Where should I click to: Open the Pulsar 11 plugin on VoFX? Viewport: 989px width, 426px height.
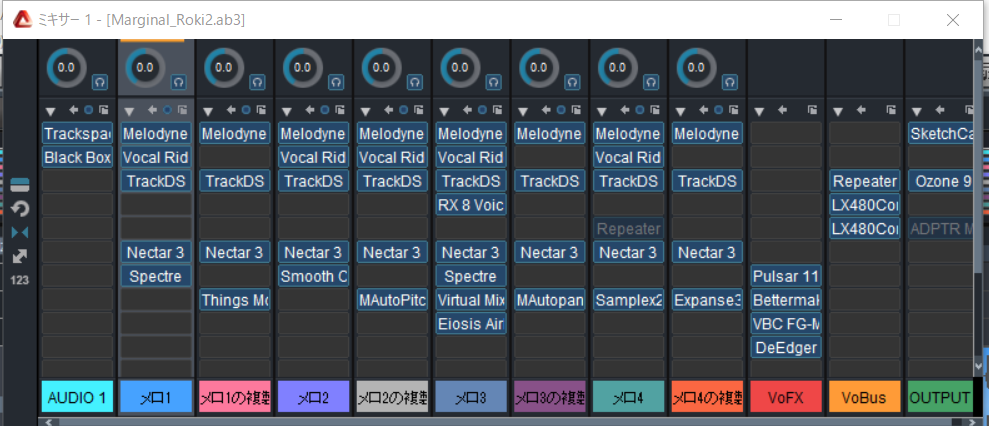[786, 276]
